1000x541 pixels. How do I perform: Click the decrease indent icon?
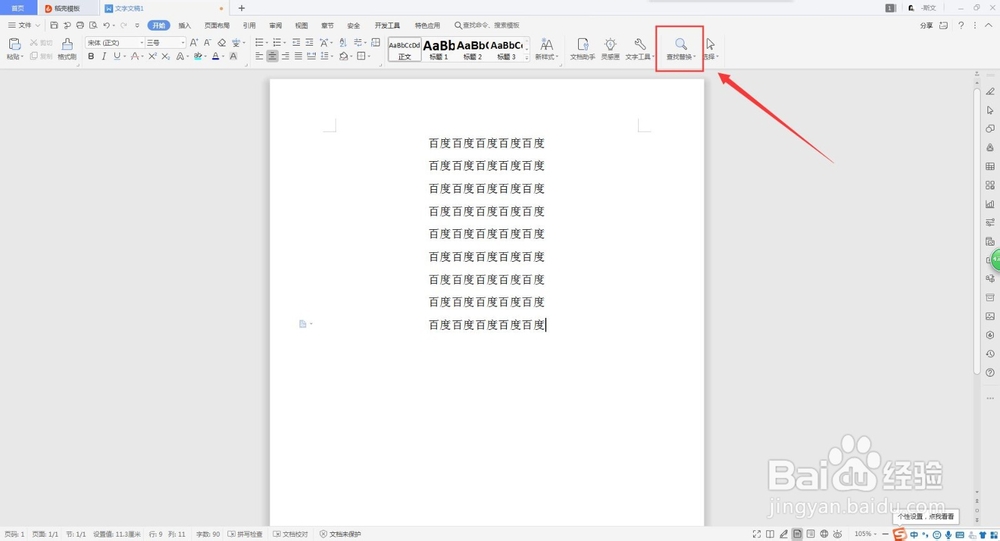coord(296,43)
